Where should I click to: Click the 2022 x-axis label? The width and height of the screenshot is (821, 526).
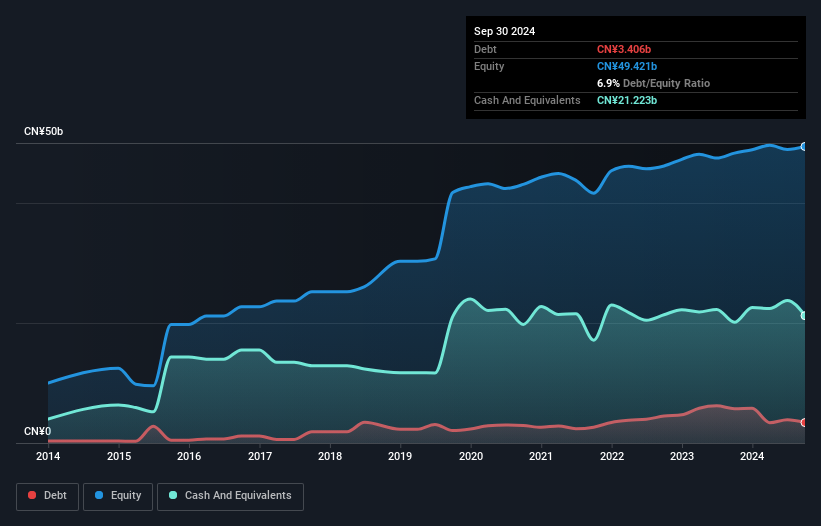pyautogui.click(x=612, y=456)
